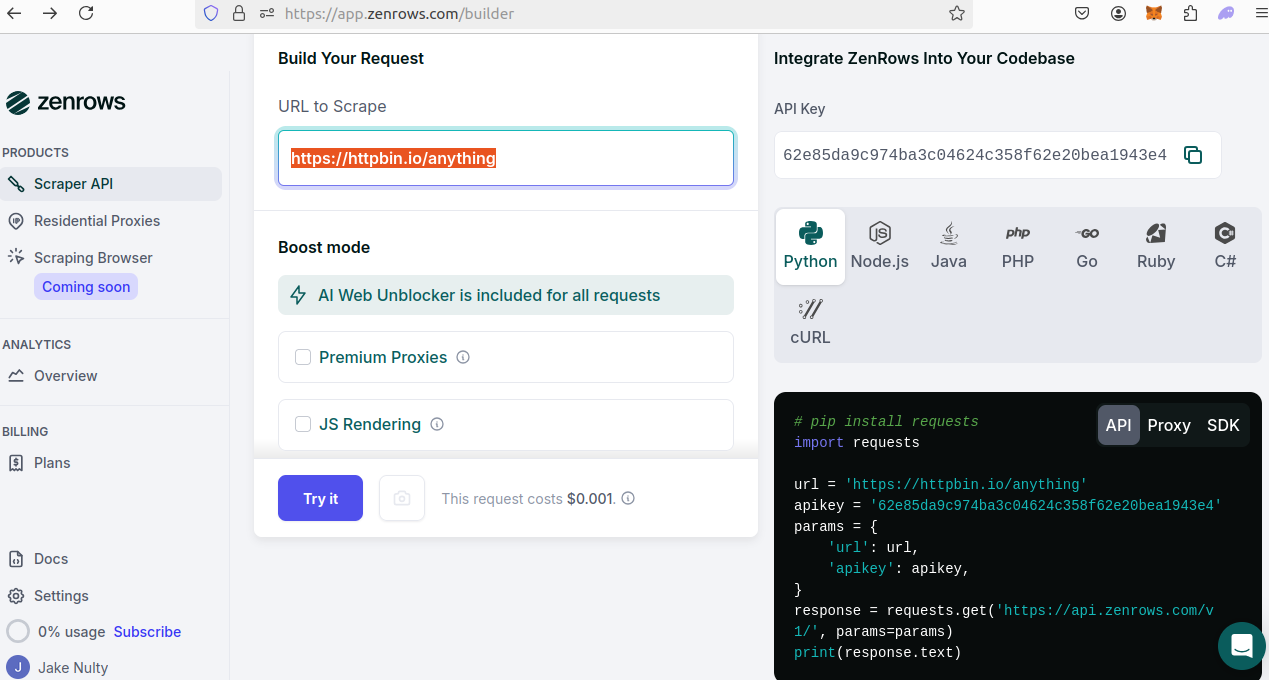
Task: Switch to the Proxy code tab
Action: coord(1168,425)
